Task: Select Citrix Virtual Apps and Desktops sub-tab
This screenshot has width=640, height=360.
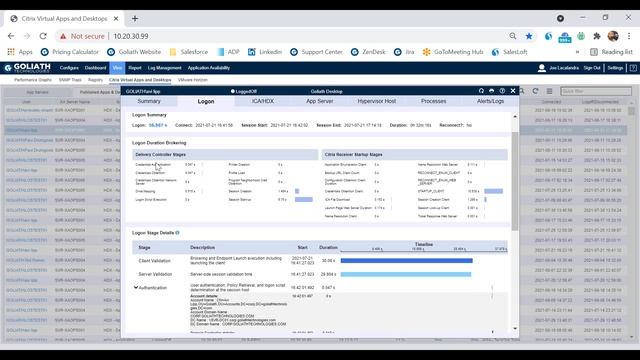Action: click(x=140, y=80)
